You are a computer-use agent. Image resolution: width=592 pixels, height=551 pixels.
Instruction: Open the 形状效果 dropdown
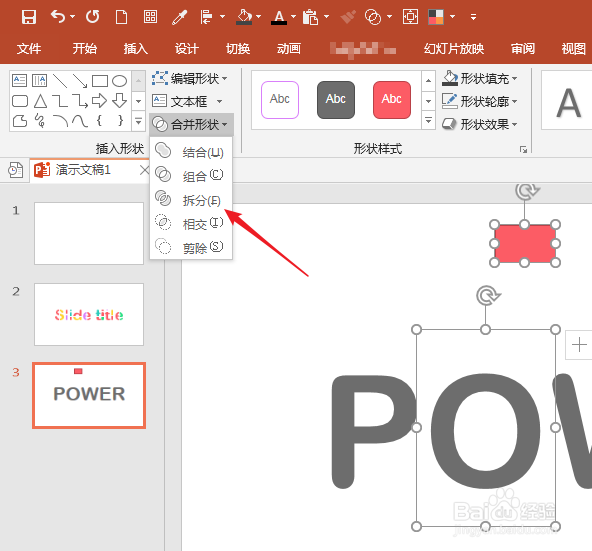tap(479, 124)
